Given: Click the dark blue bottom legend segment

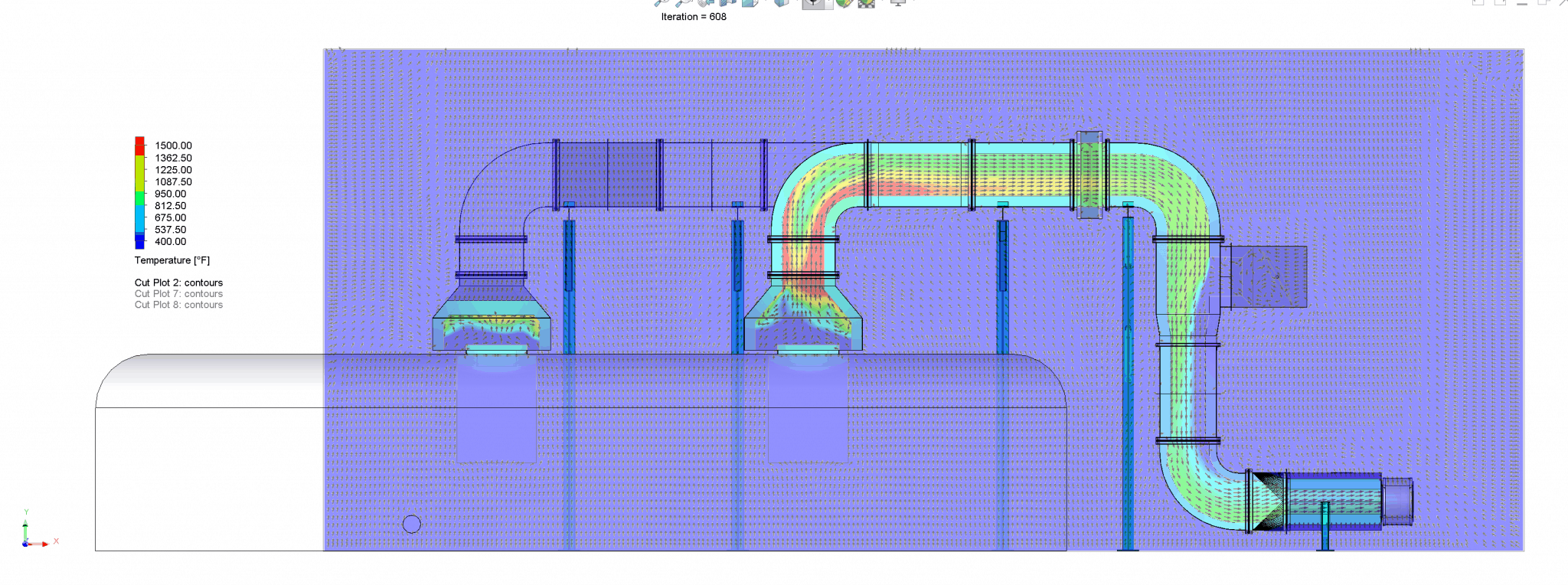Looking at the screenshot, I should click(x=139, y=241).
